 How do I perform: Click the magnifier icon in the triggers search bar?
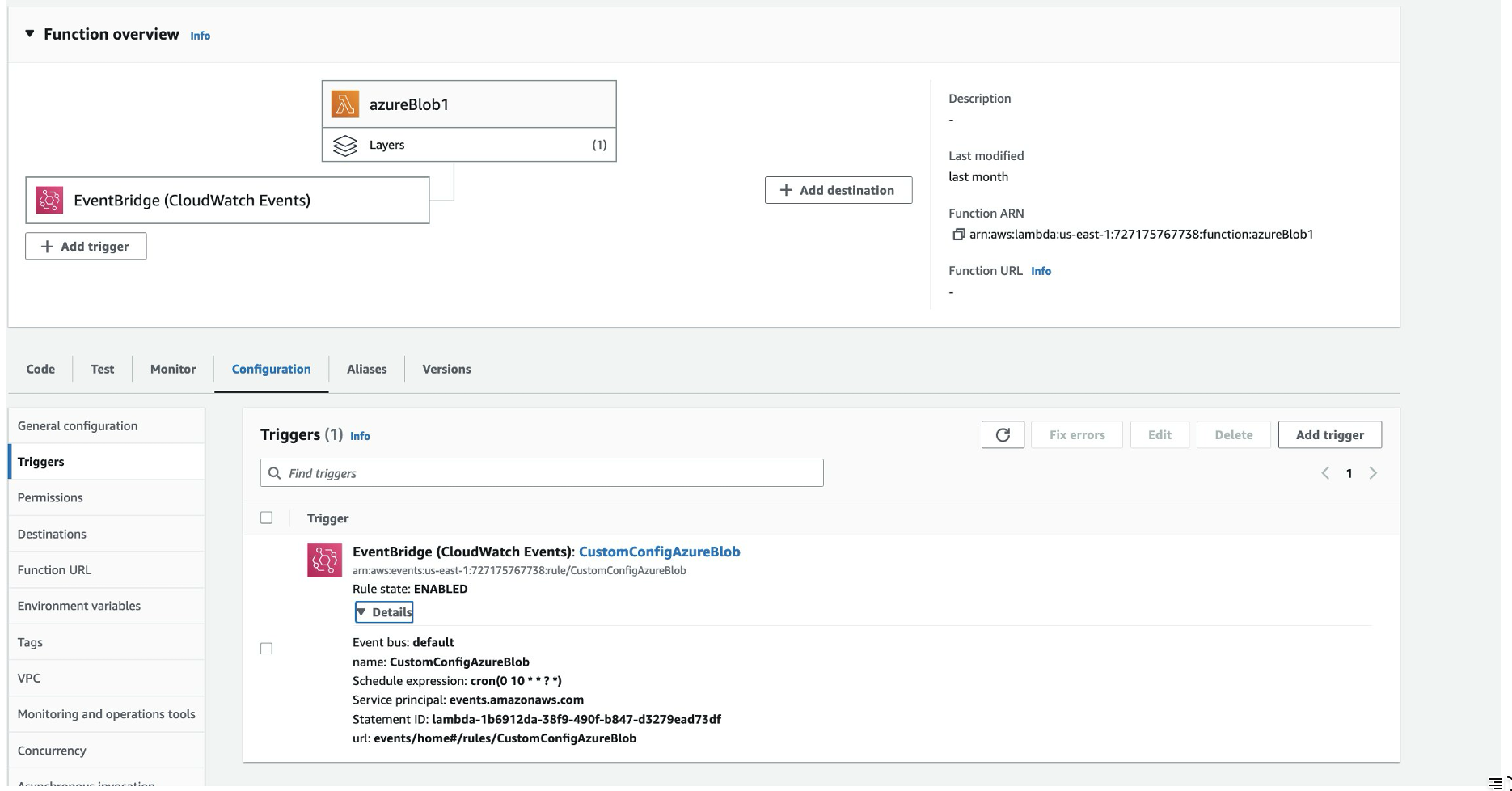[274, 473]
